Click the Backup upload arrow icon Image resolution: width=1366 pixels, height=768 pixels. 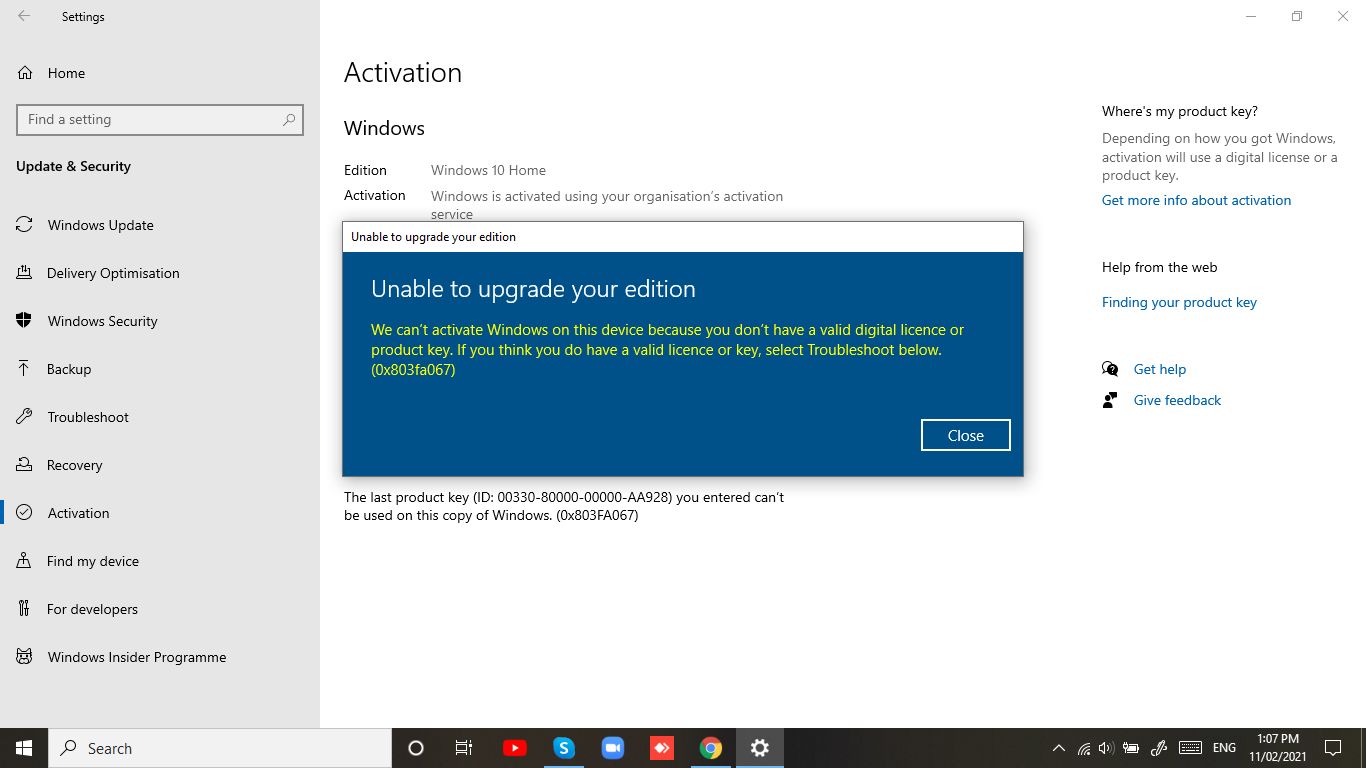(x=24, y=368)
